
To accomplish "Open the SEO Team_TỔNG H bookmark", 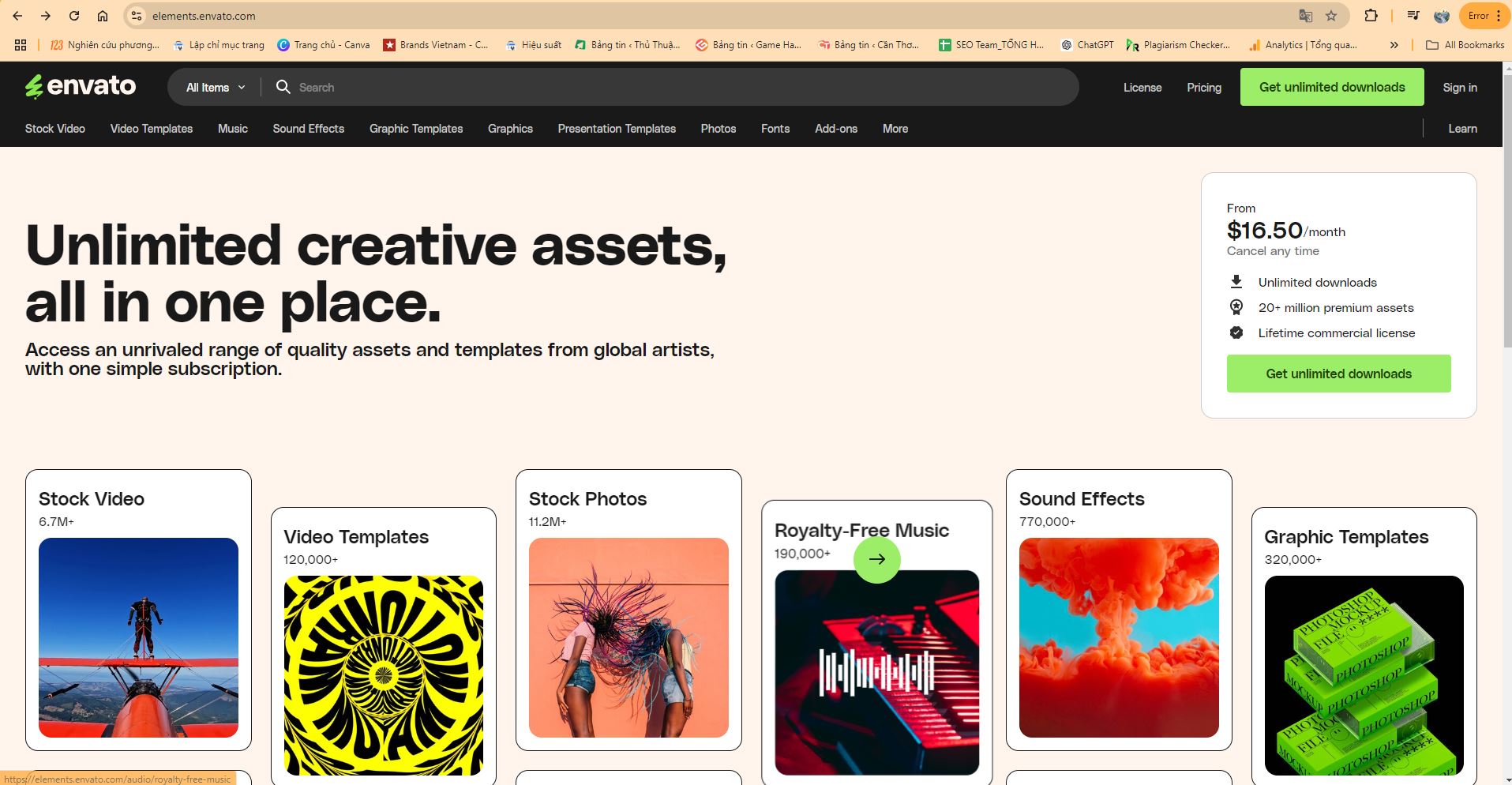I will click(991, 45).
